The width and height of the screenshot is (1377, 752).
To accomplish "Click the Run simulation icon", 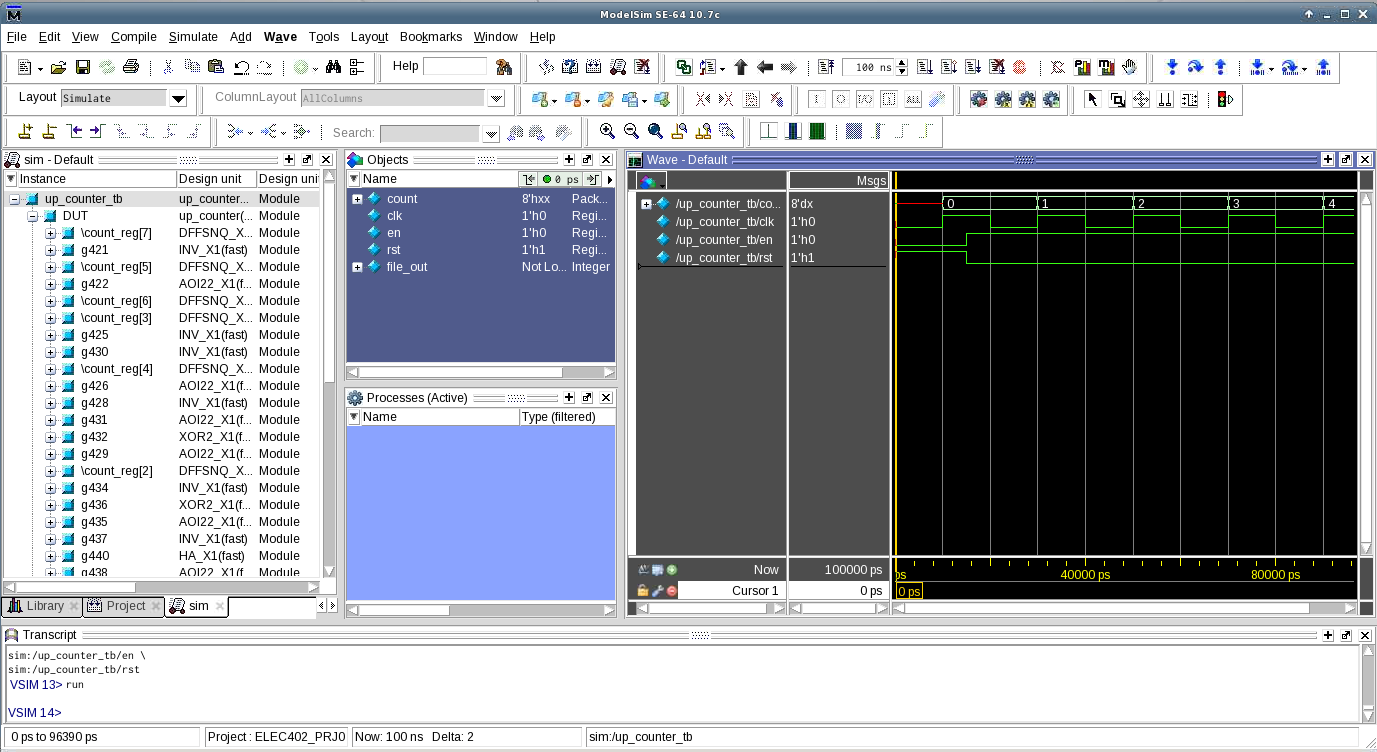I will tap(924, 67).
